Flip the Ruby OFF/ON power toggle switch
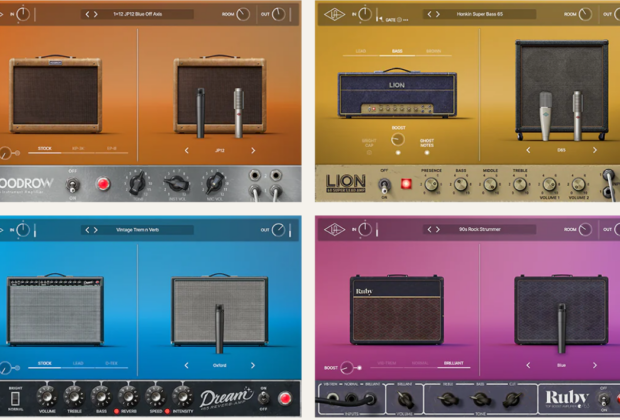Screen dimensions: 620x420 pos(603,400)
